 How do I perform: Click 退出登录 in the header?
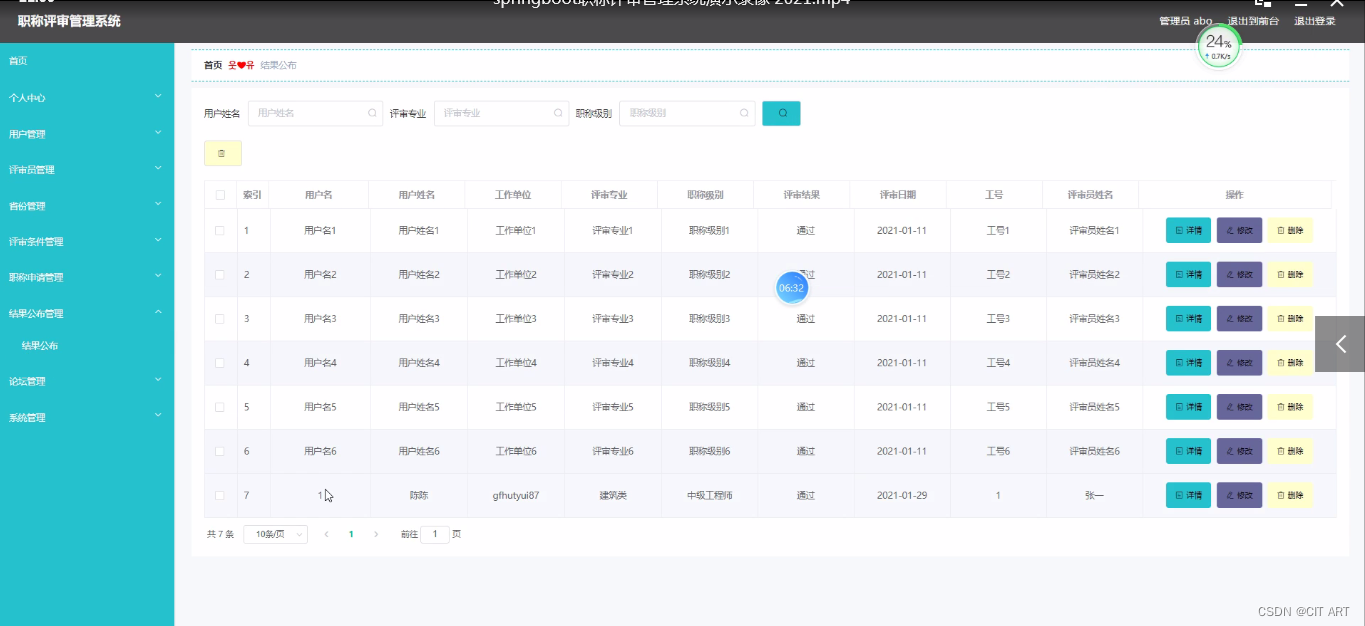(x=1314, y=21)
